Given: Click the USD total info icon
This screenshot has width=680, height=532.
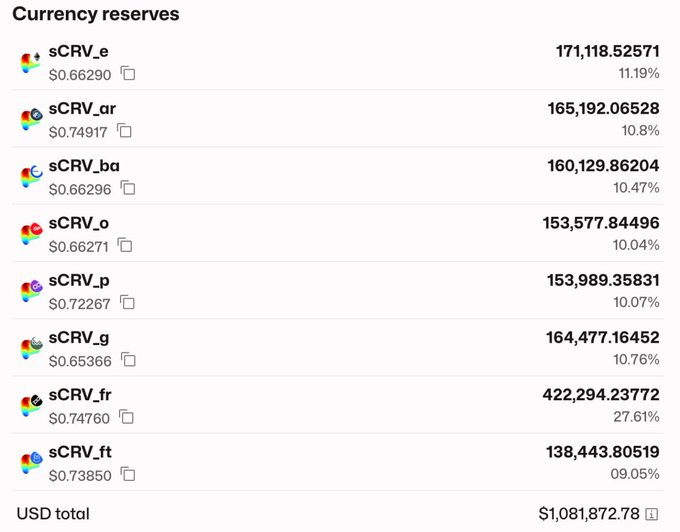Looking at the screenshot, I should coord(652,514).
